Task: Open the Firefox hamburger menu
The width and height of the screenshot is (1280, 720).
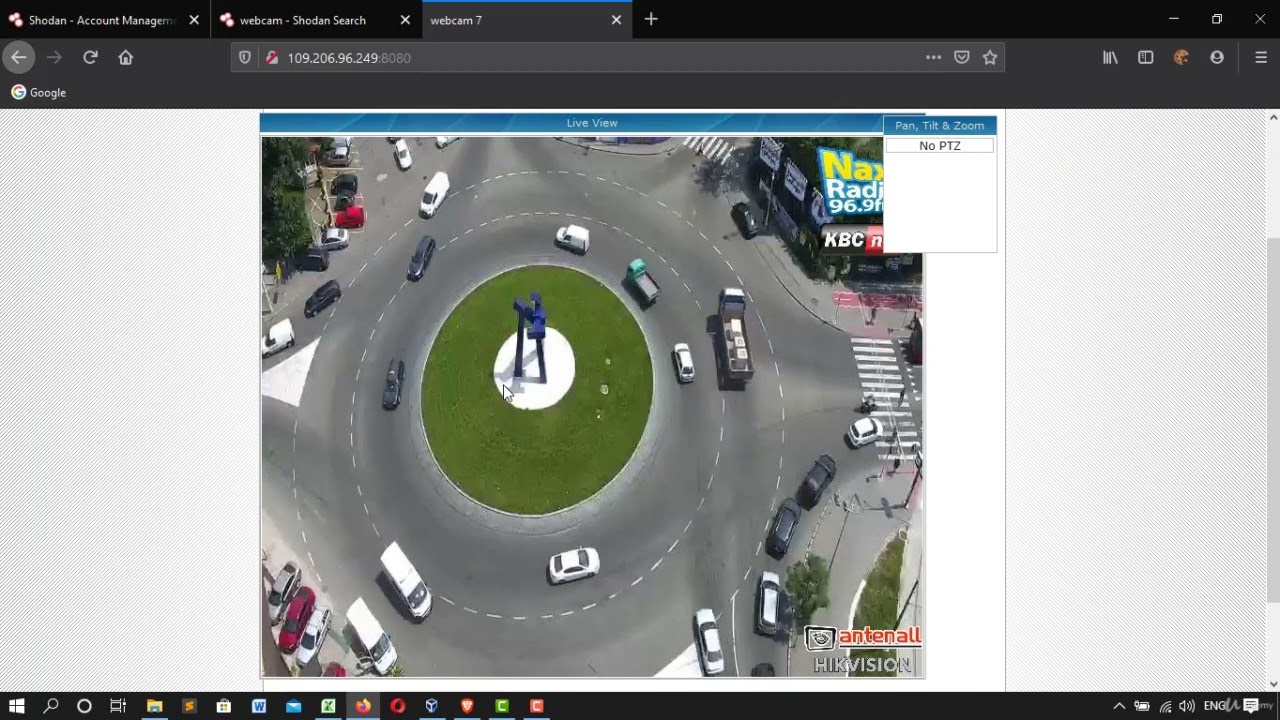Action: (1261, 58)
